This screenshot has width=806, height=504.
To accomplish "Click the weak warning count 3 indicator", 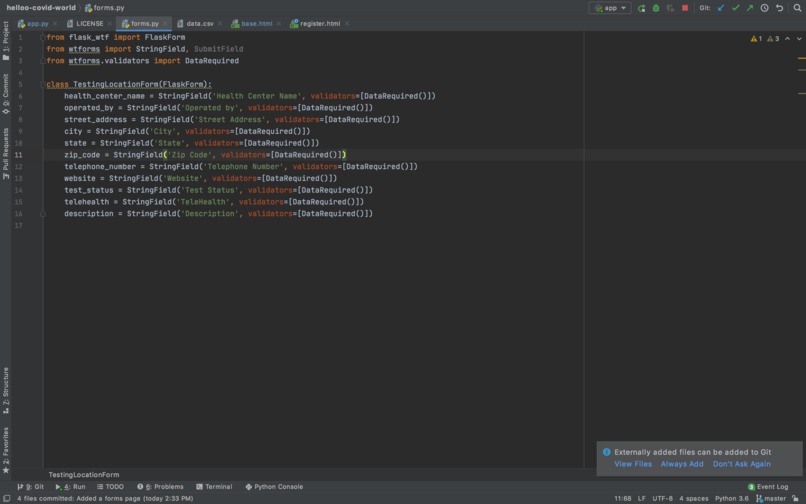I will [x=773, y=39].
